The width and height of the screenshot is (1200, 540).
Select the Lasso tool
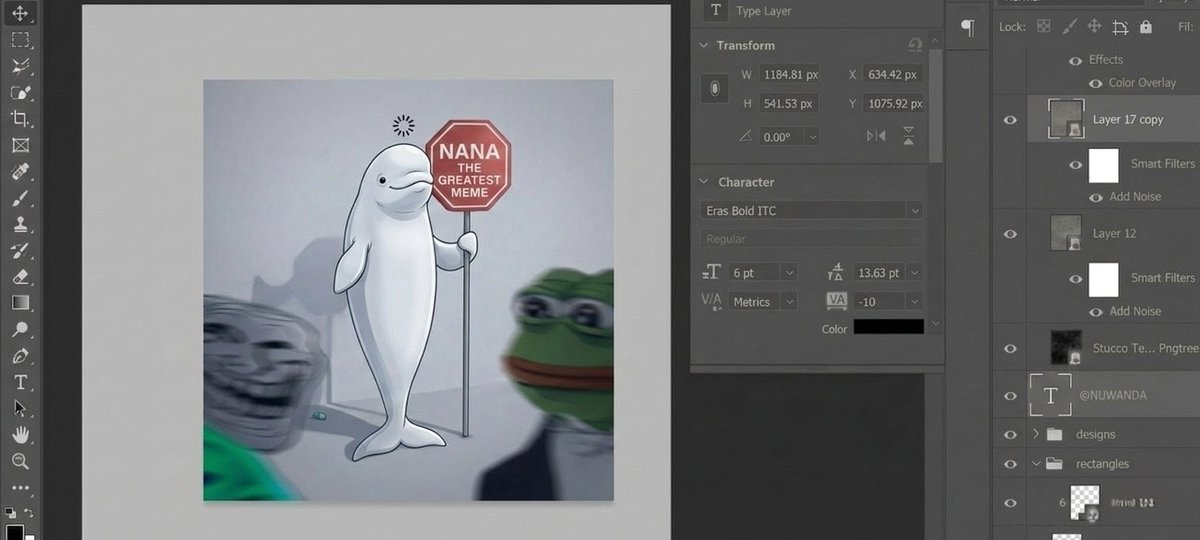point(20,66)
